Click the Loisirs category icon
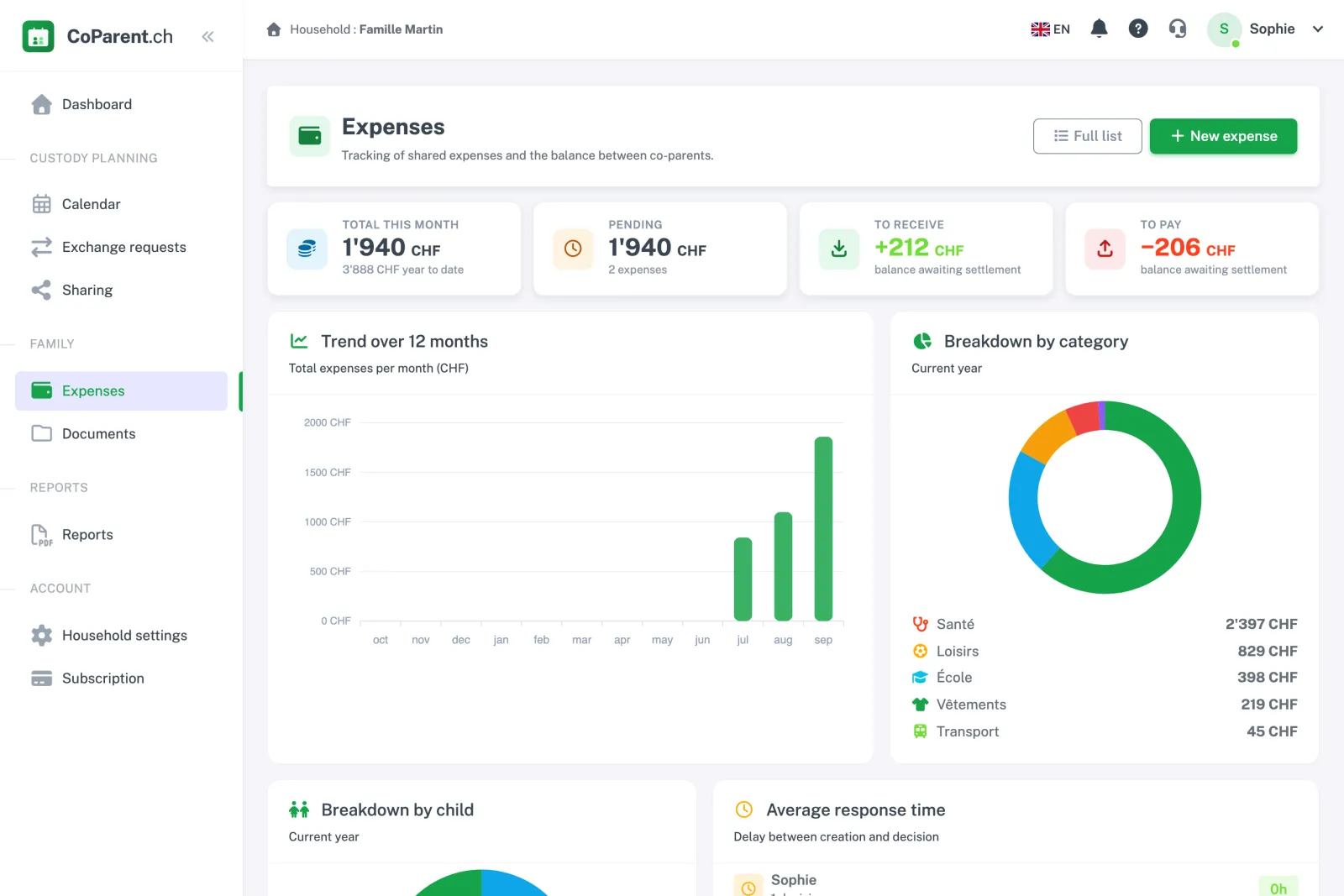The height and width of the screenshot is (896, 1344). [920, 651]
